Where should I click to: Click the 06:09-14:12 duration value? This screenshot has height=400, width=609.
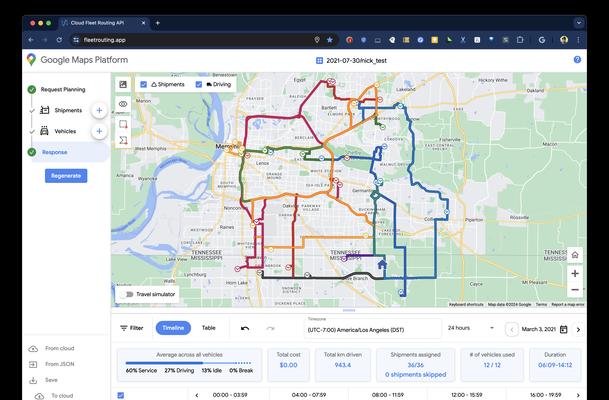pos(555,365)
